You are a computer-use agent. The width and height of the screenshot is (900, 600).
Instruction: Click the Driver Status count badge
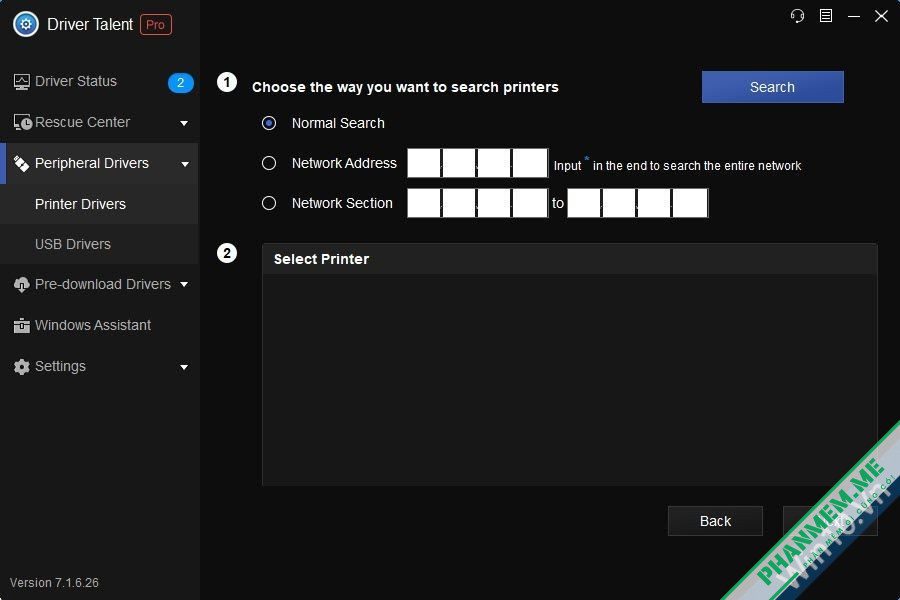[x=180, y=83]
